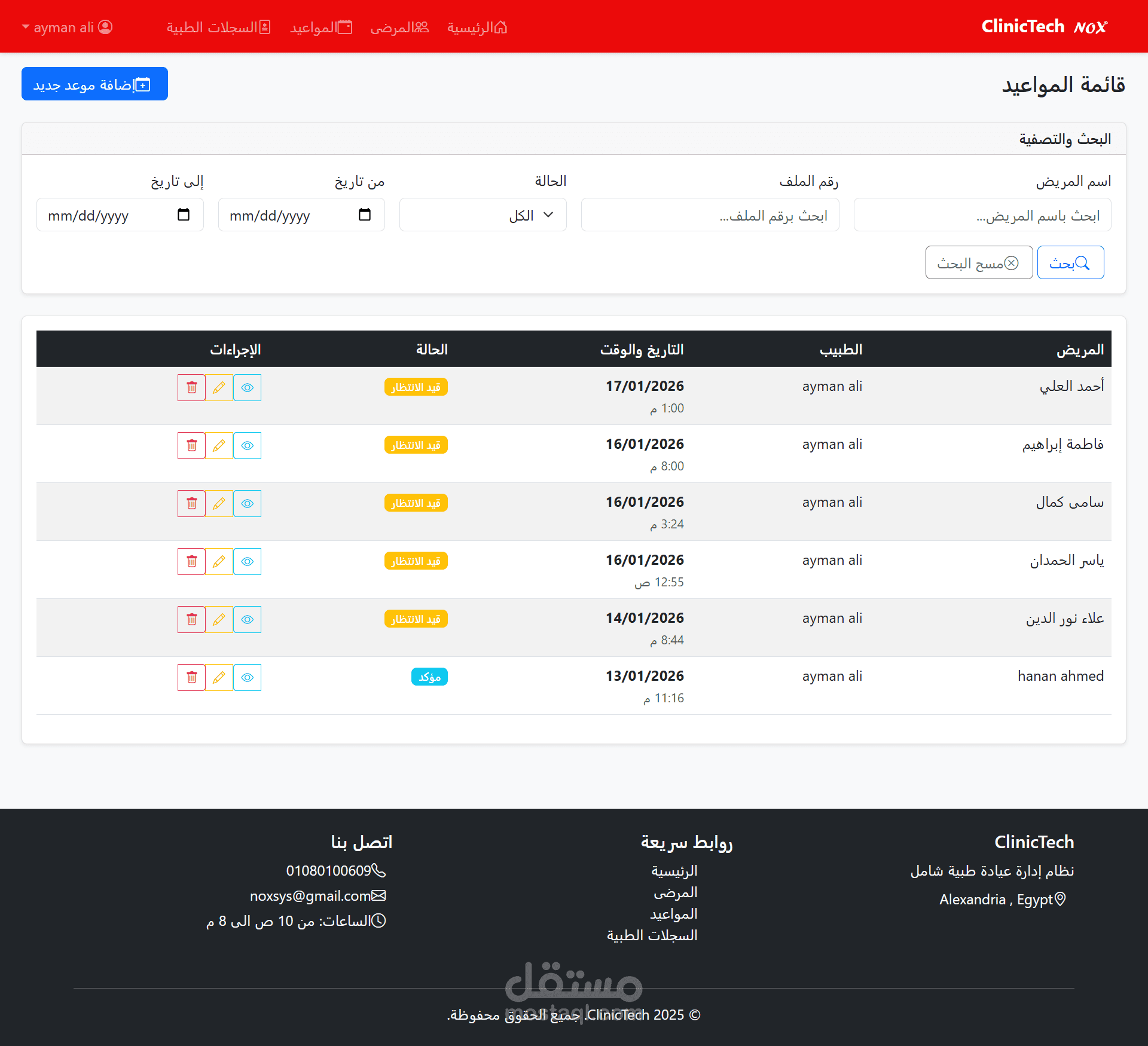Delete أحمد العلي appointment with trash icon
This screenshot has height=1046, width=1148.
[x=191, y=388]
